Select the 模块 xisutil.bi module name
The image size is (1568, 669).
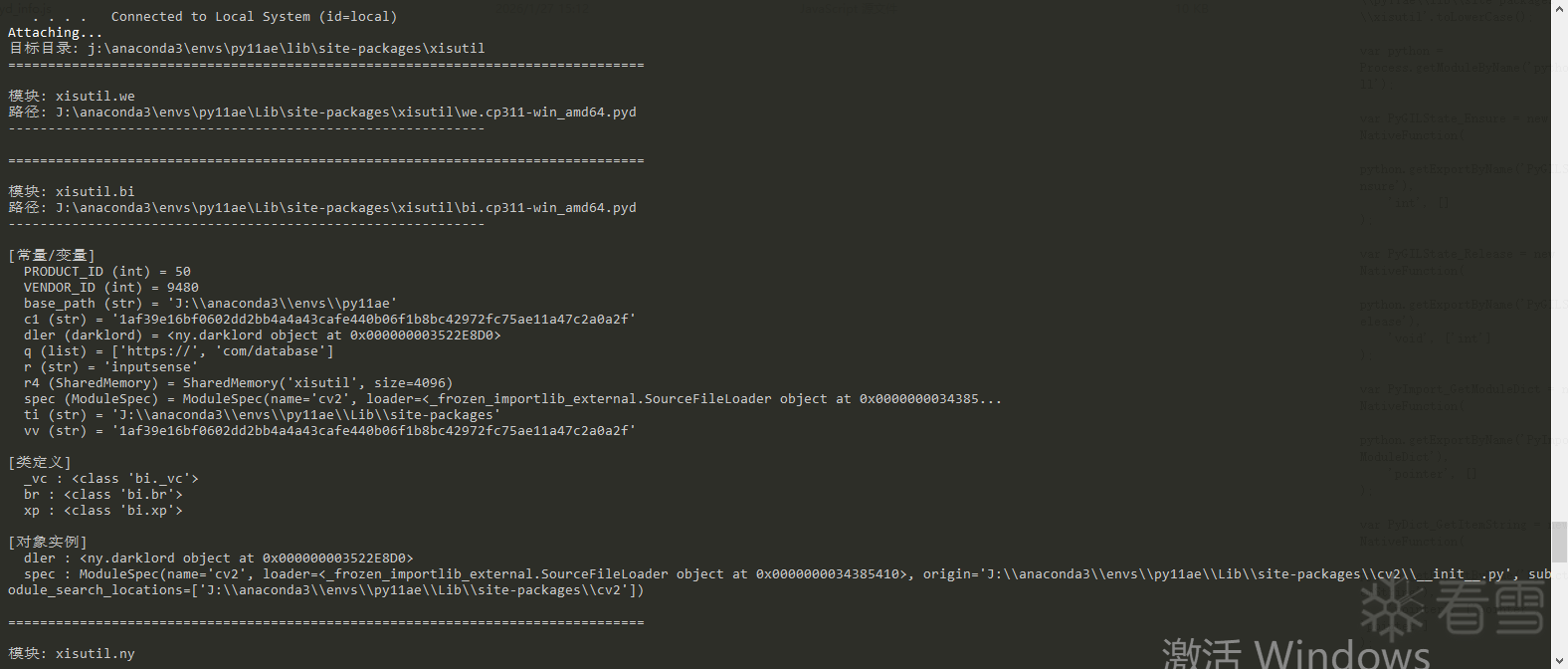[95, 192]
